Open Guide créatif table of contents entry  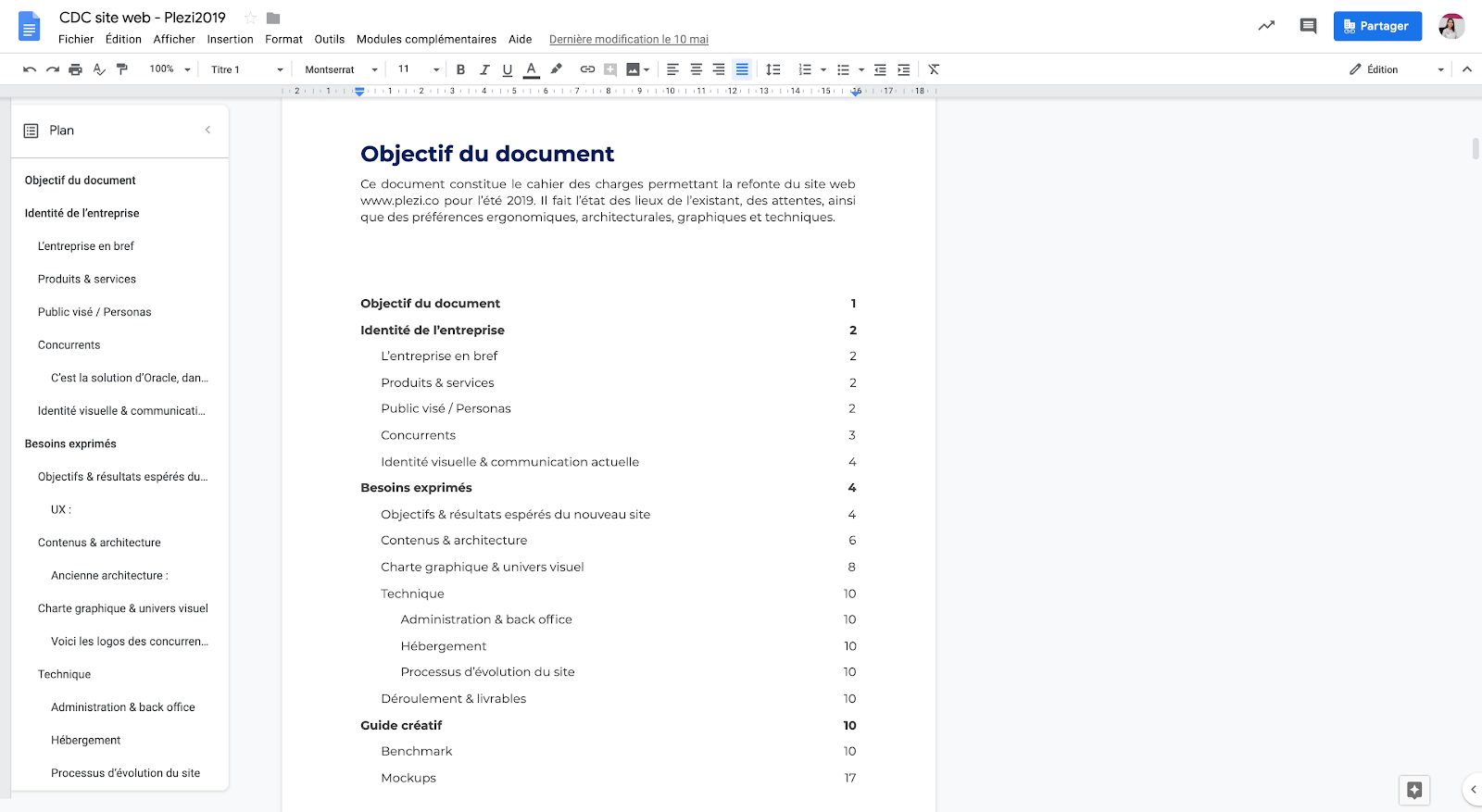(x=401, y=725)
